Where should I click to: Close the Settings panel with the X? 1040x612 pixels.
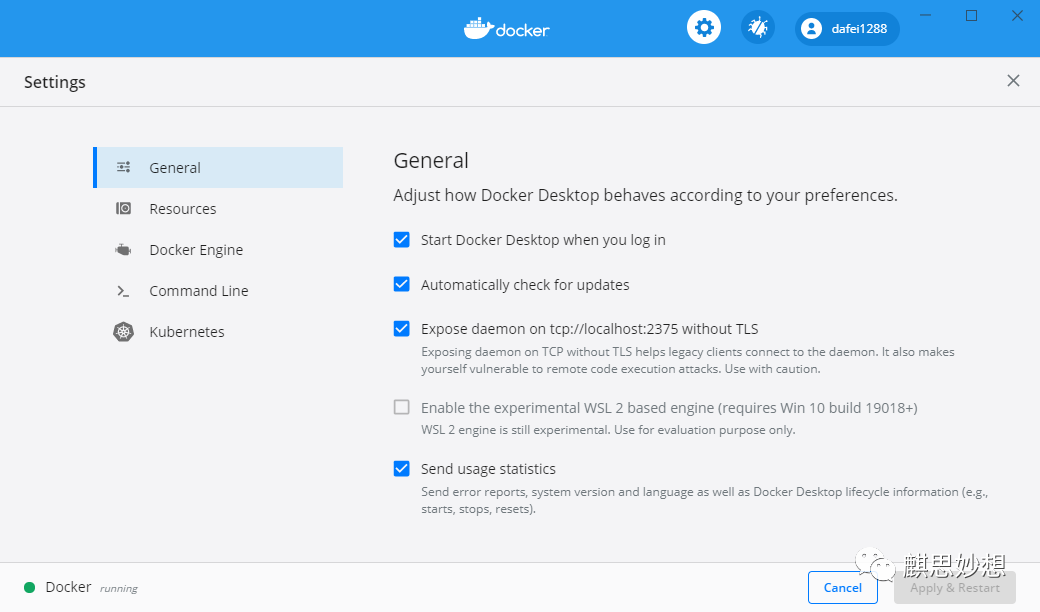tap(1013, 81)
